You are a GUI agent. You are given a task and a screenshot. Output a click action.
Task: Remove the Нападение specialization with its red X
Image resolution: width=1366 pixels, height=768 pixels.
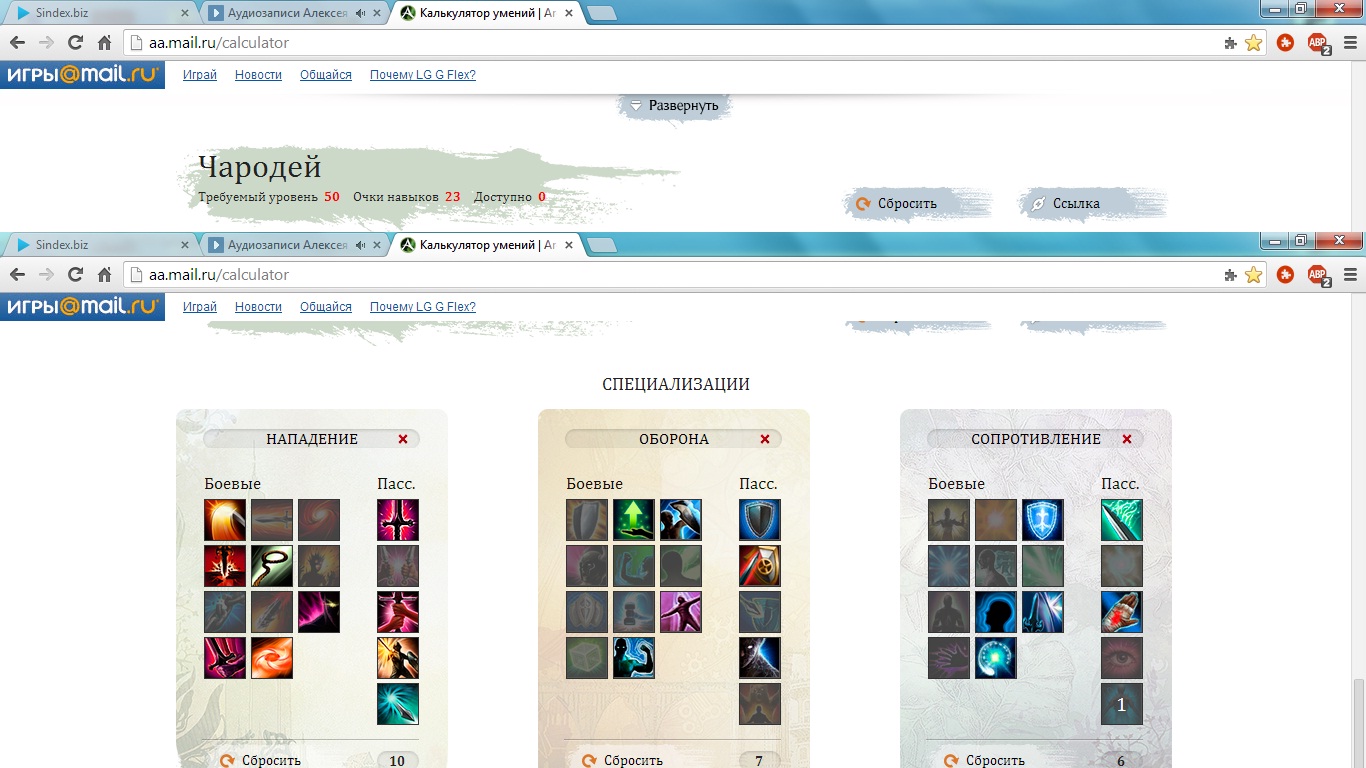click(x=403, y=439)
